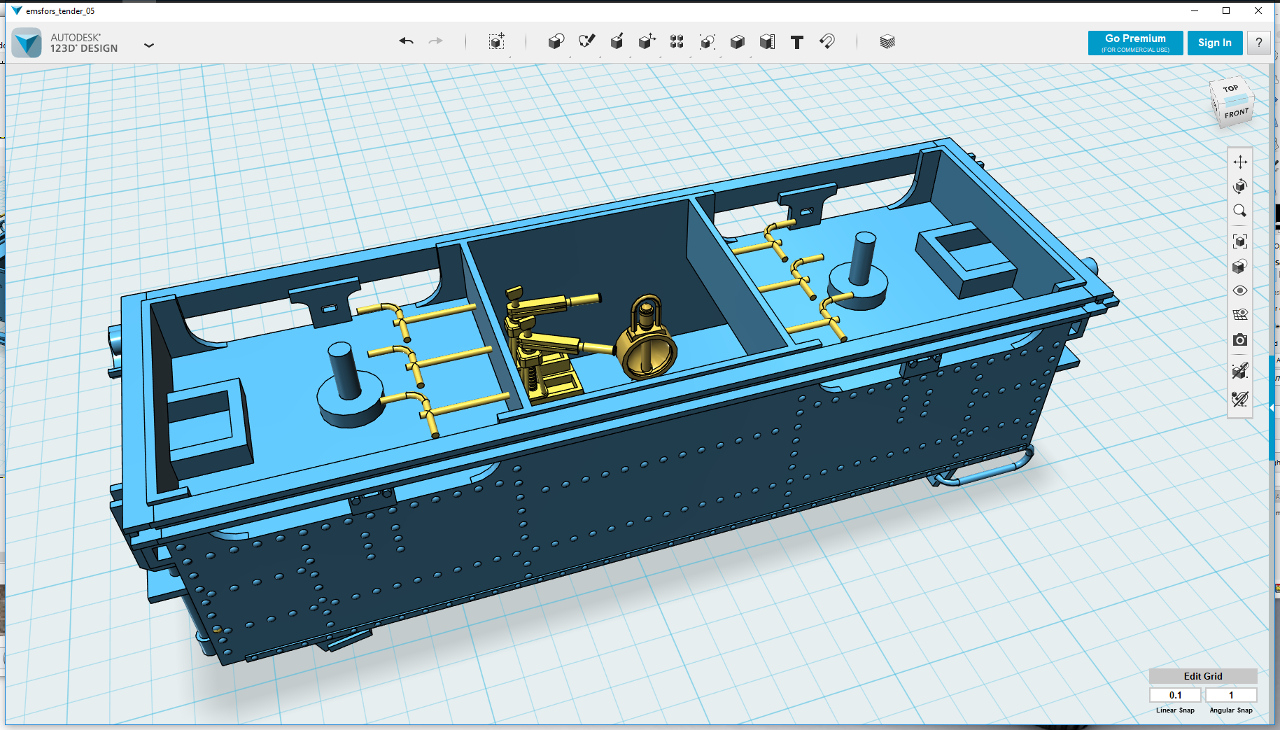Image resolution: width=1280 pixels, height=730 pixels.
Task: Open the Combine tool flyout
Action: 737,41
